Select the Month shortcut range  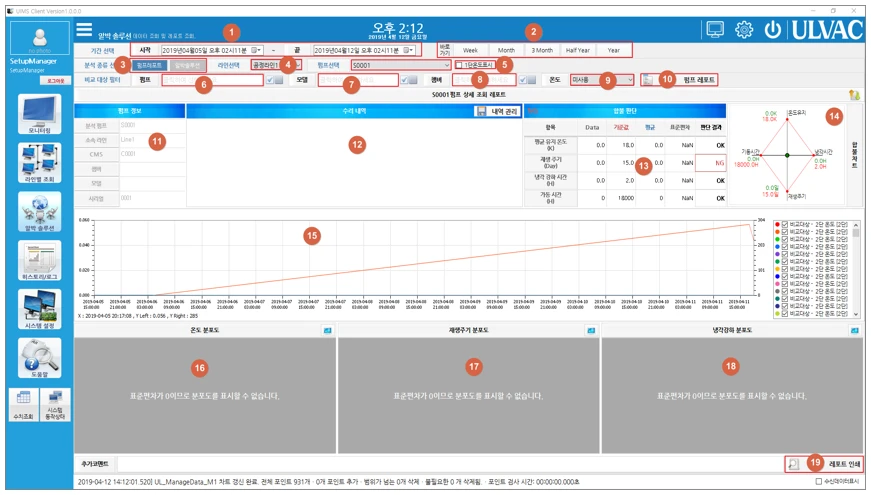(506, 50)
